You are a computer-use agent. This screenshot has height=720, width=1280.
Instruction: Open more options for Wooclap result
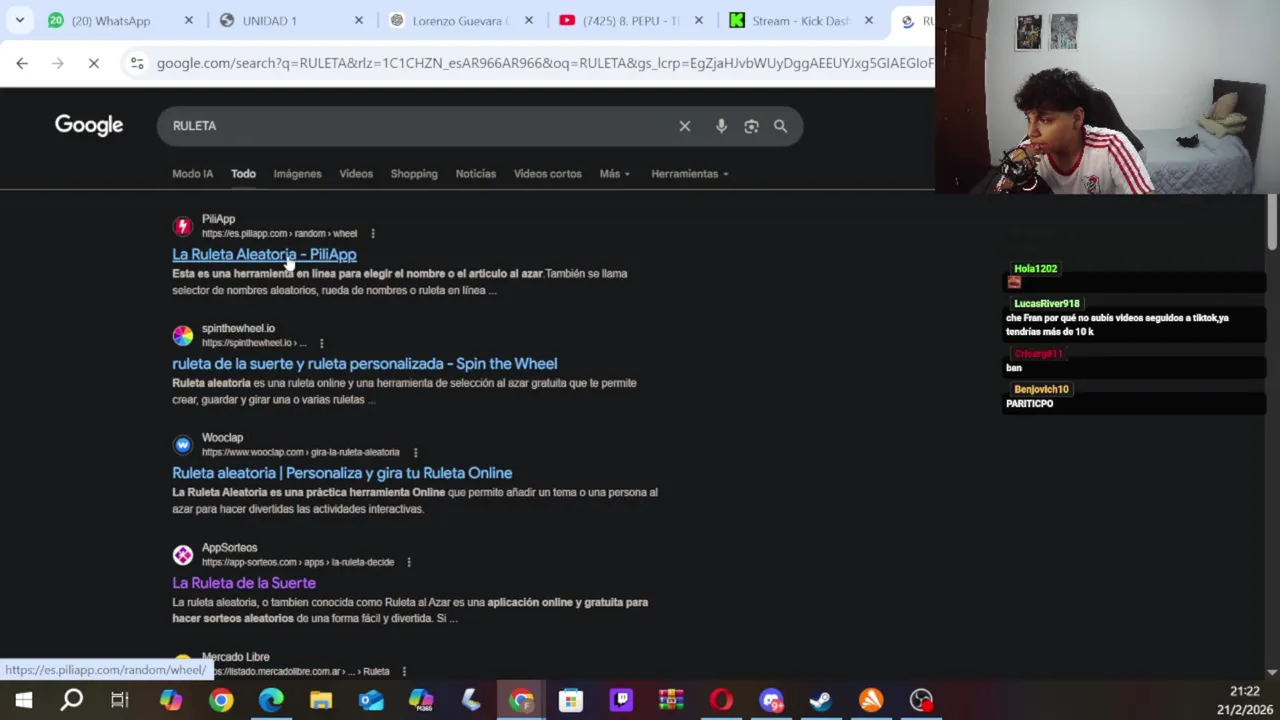coord(415,452)
